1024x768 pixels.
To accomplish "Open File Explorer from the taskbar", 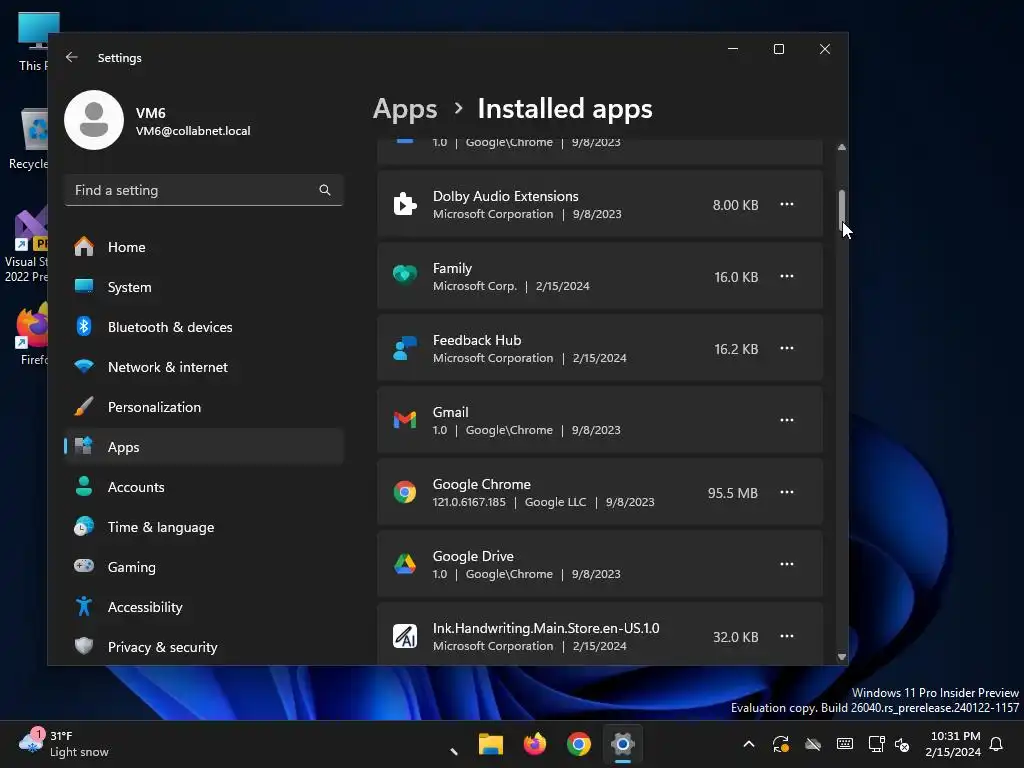I will click(x=490, y=744).
